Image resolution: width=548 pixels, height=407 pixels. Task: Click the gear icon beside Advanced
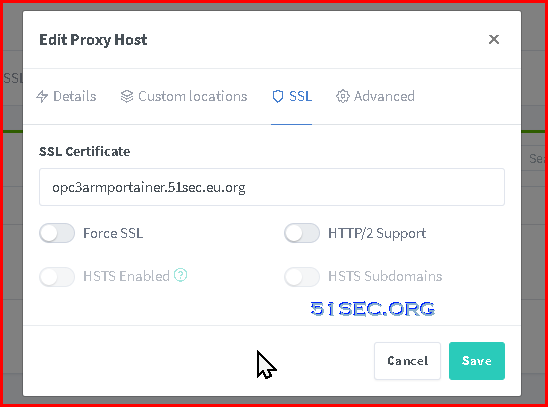click(x=342, y=96)
